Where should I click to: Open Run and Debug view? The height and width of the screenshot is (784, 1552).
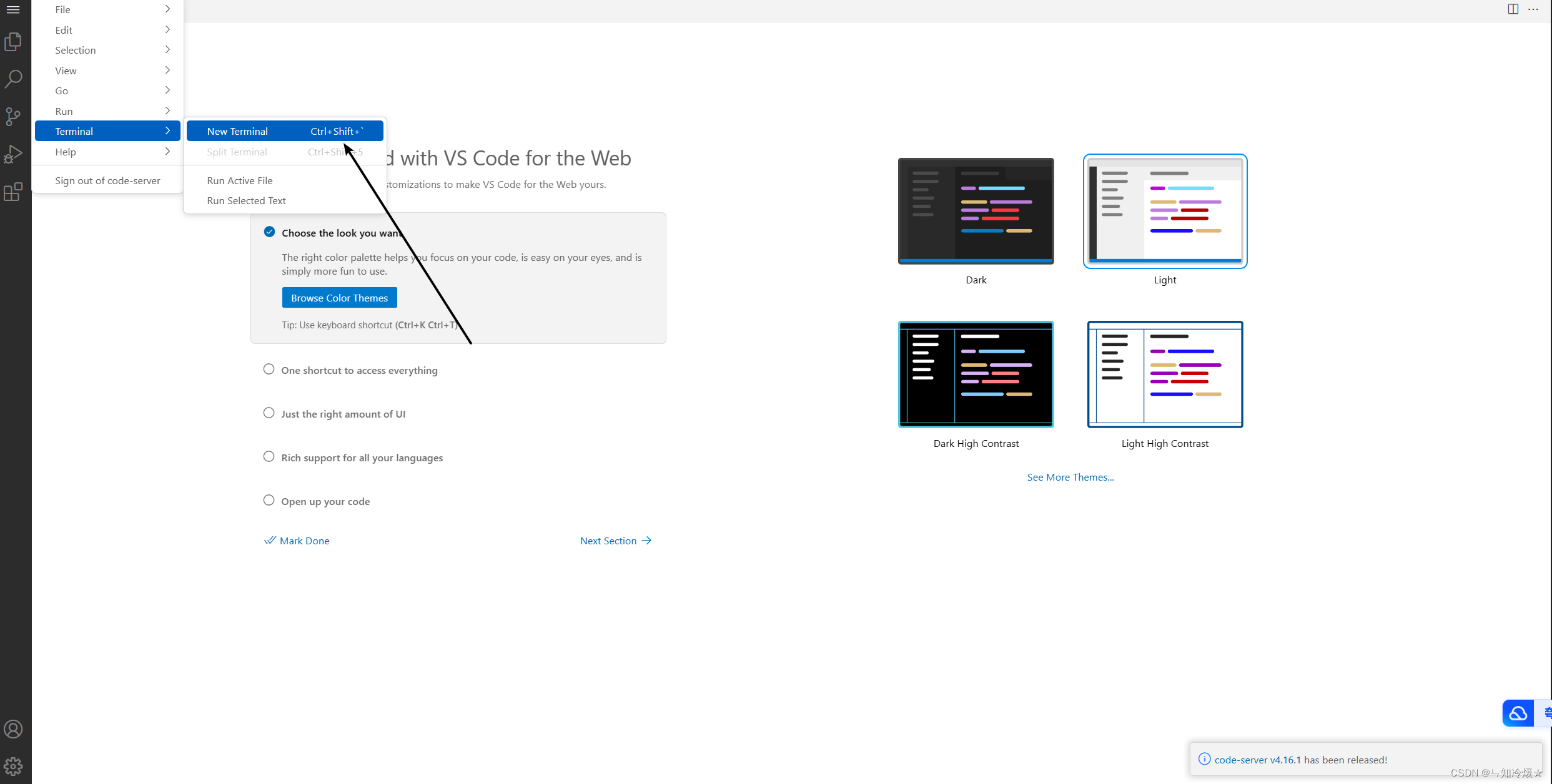click(x=13, y=154)
